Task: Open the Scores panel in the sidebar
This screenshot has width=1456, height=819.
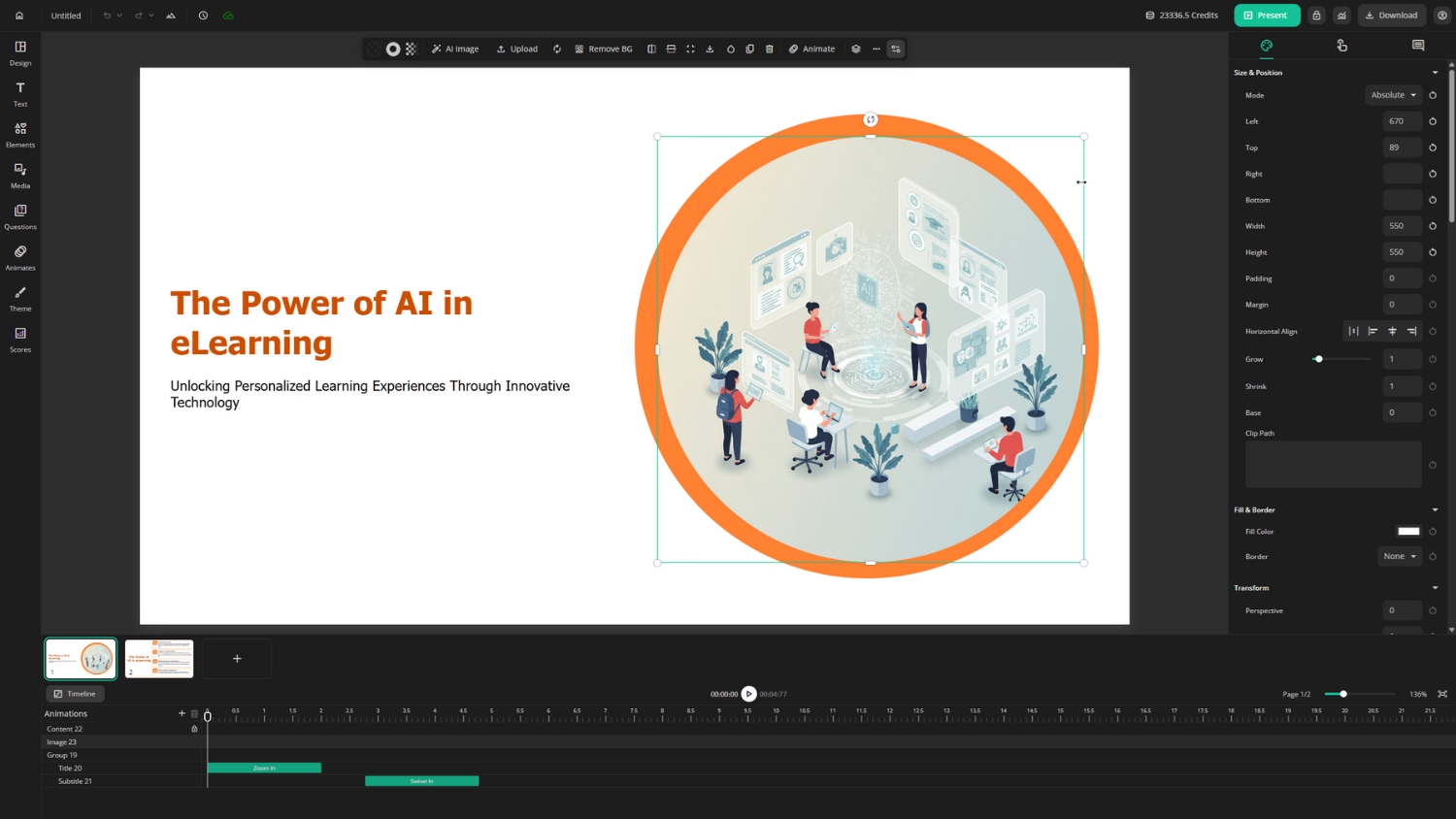Action: pyautogui.click(x=20, y=339)
